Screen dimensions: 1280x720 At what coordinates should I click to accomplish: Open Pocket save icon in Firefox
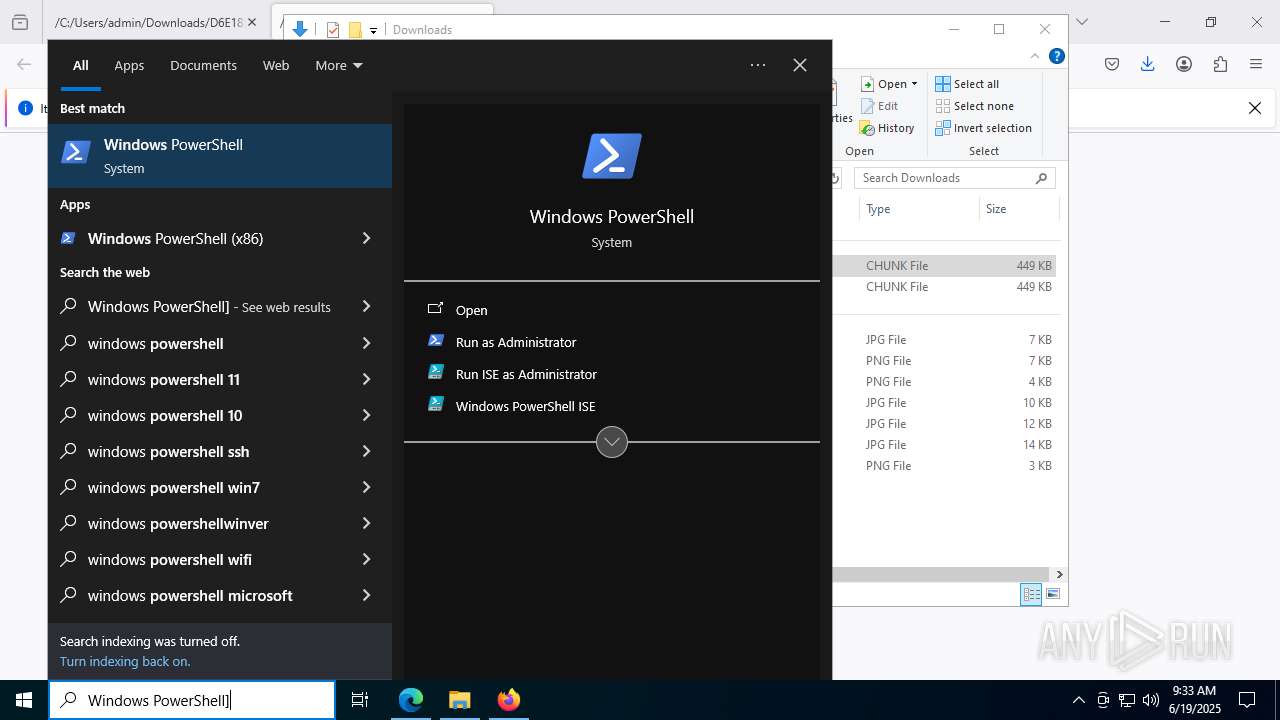coord(1112,64)
